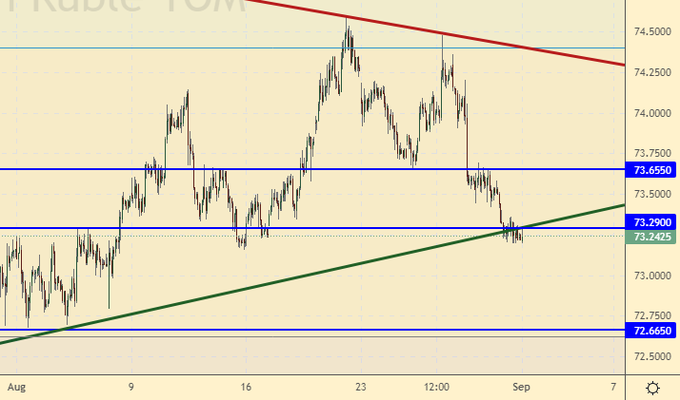Click the 74.5000 price axis label
The image size is (680, 400).
(652, 32)
